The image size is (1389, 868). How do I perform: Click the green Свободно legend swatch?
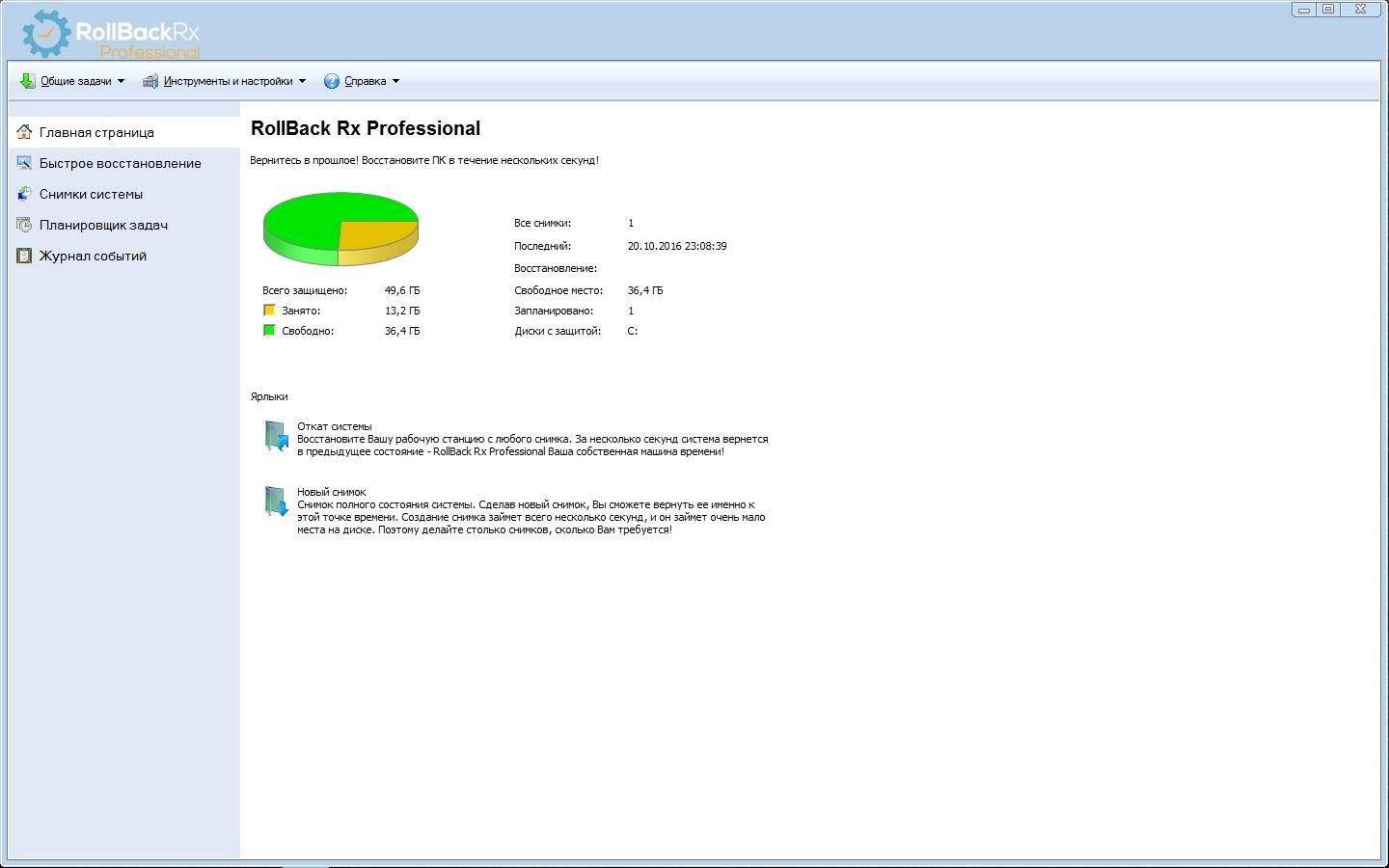click(x=269, y=331)
